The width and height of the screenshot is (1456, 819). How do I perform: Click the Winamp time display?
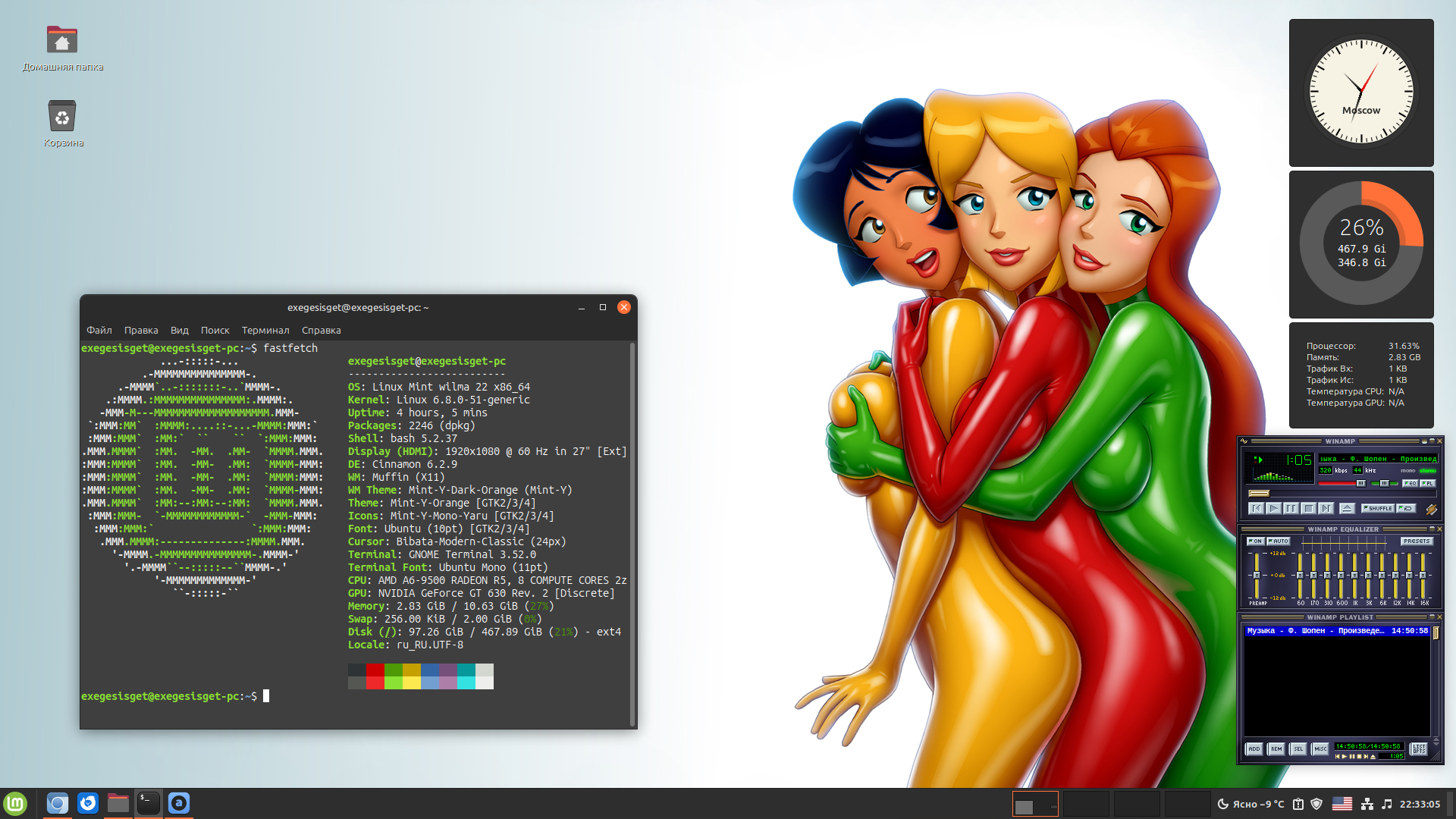pyautogui.click(x=1299, y=460)
